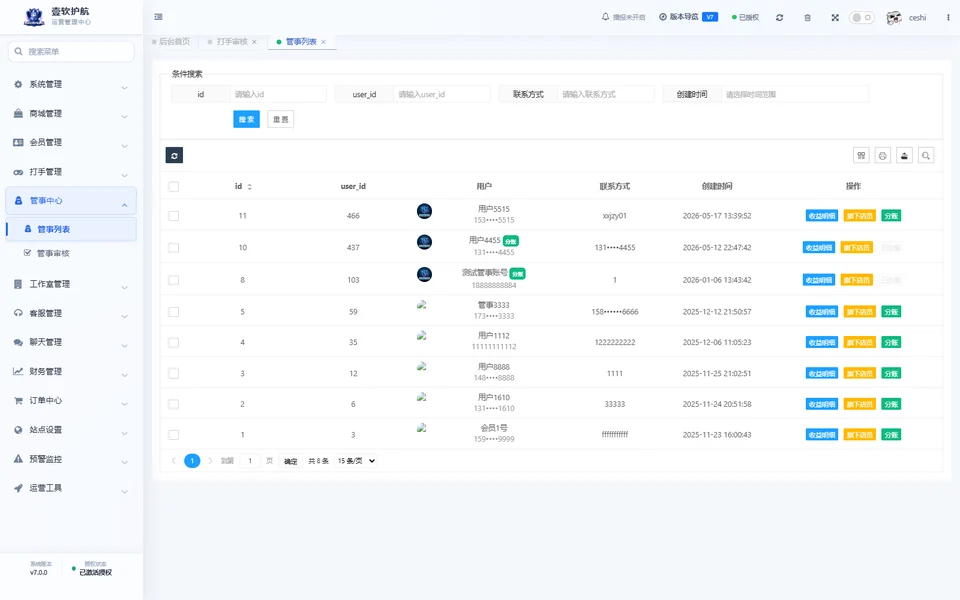Click the refresh icon in the top header
The height and width of the screenshot is (600, 960).
point(779,18)
